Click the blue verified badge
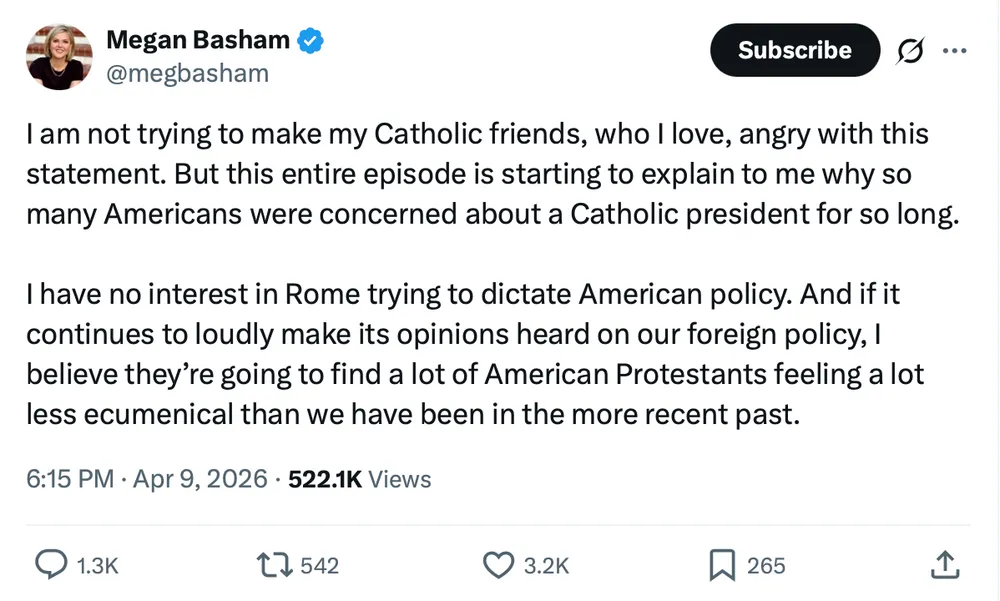 tap(312, 41)
